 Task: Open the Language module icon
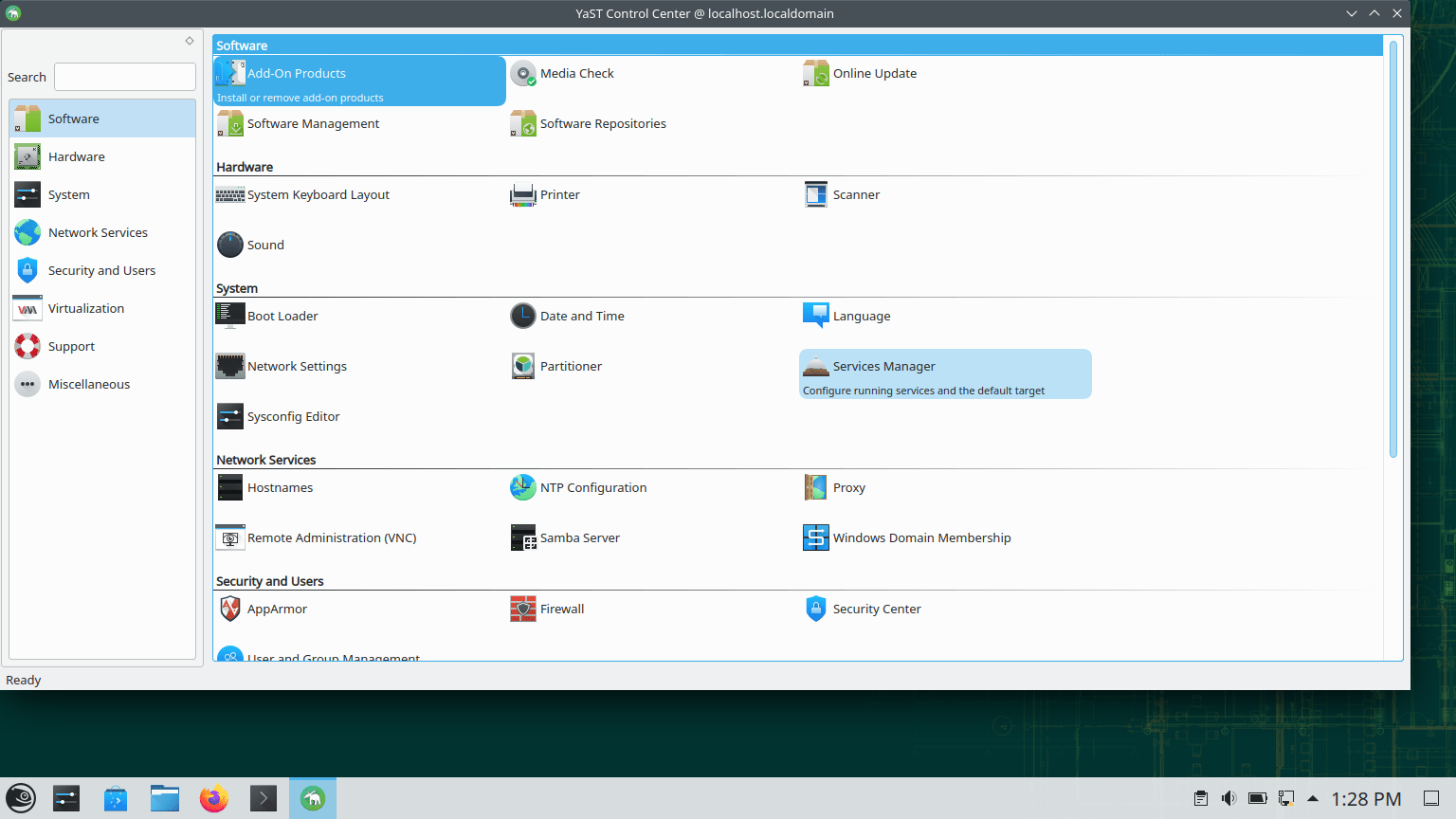click(816, 316)
